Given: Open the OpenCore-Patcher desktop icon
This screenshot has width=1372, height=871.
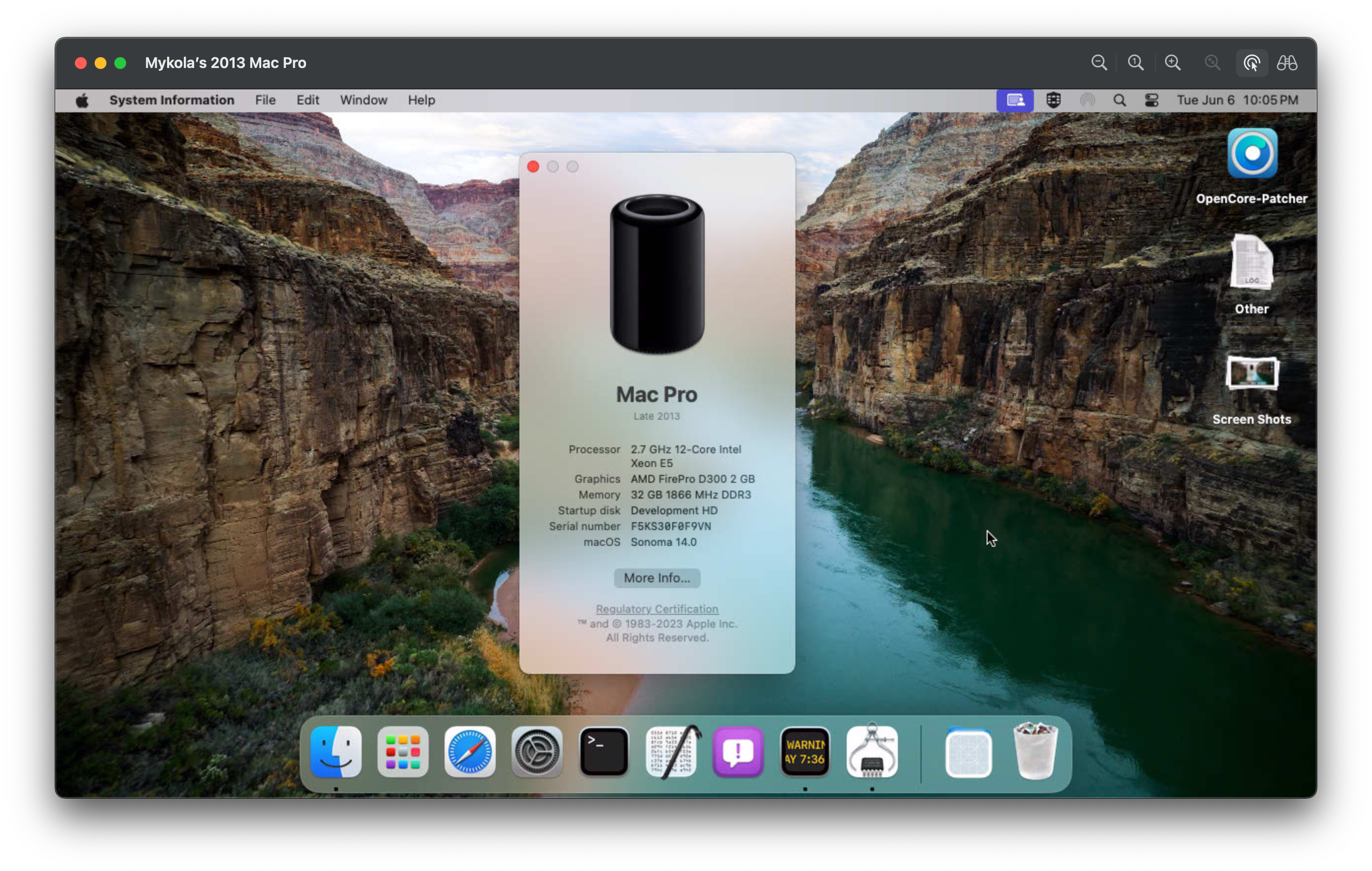Looking at the screenshot, I should (1251, 154).
